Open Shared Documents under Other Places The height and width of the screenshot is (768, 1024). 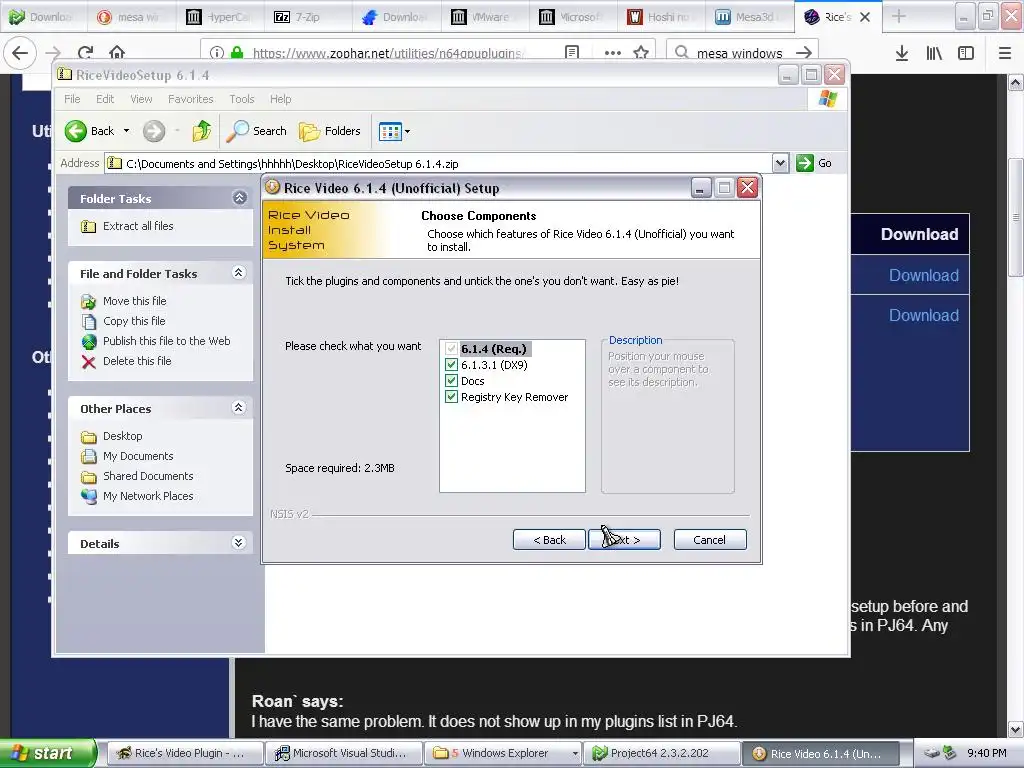click(x=137, y=476)
